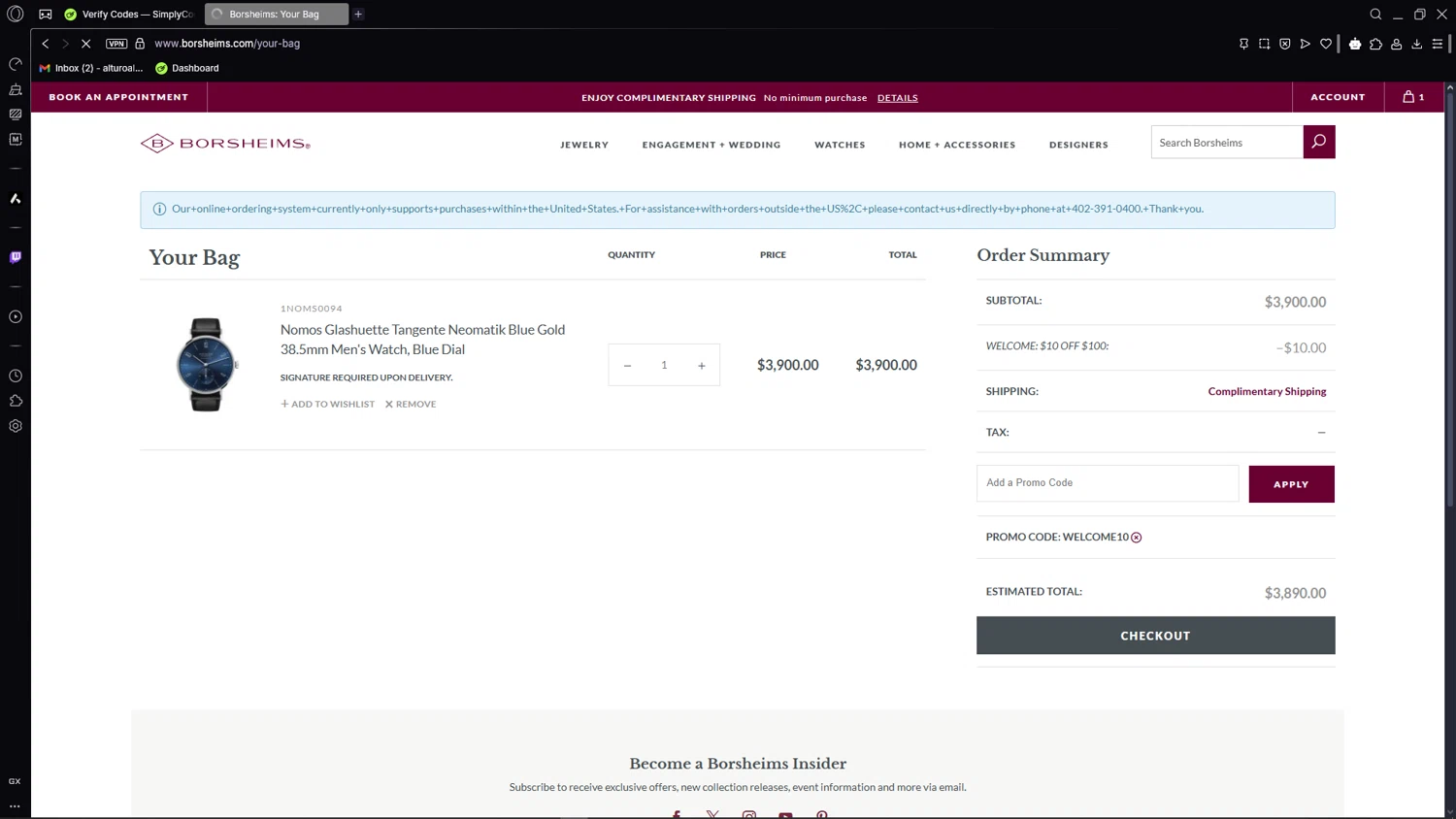Submit search with the magnifier button
1456x819 pixels.
pos(1319,143)
